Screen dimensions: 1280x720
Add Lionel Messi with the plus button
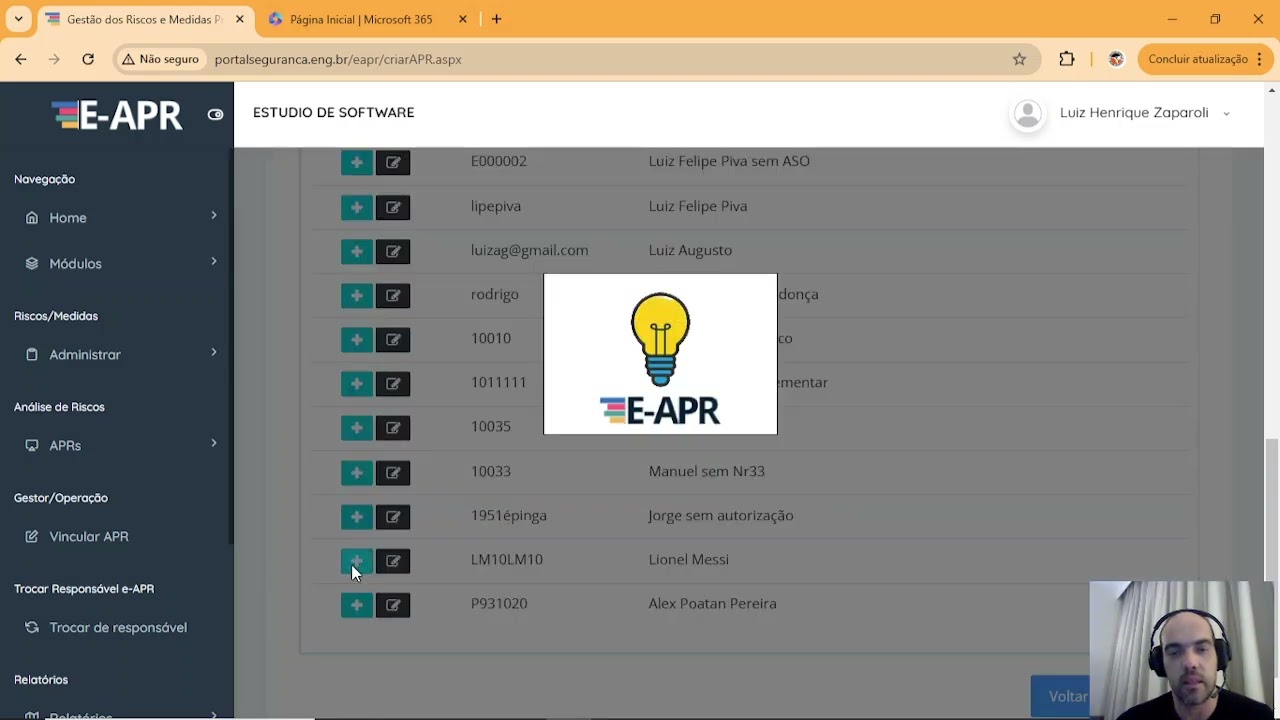point(357,560)
